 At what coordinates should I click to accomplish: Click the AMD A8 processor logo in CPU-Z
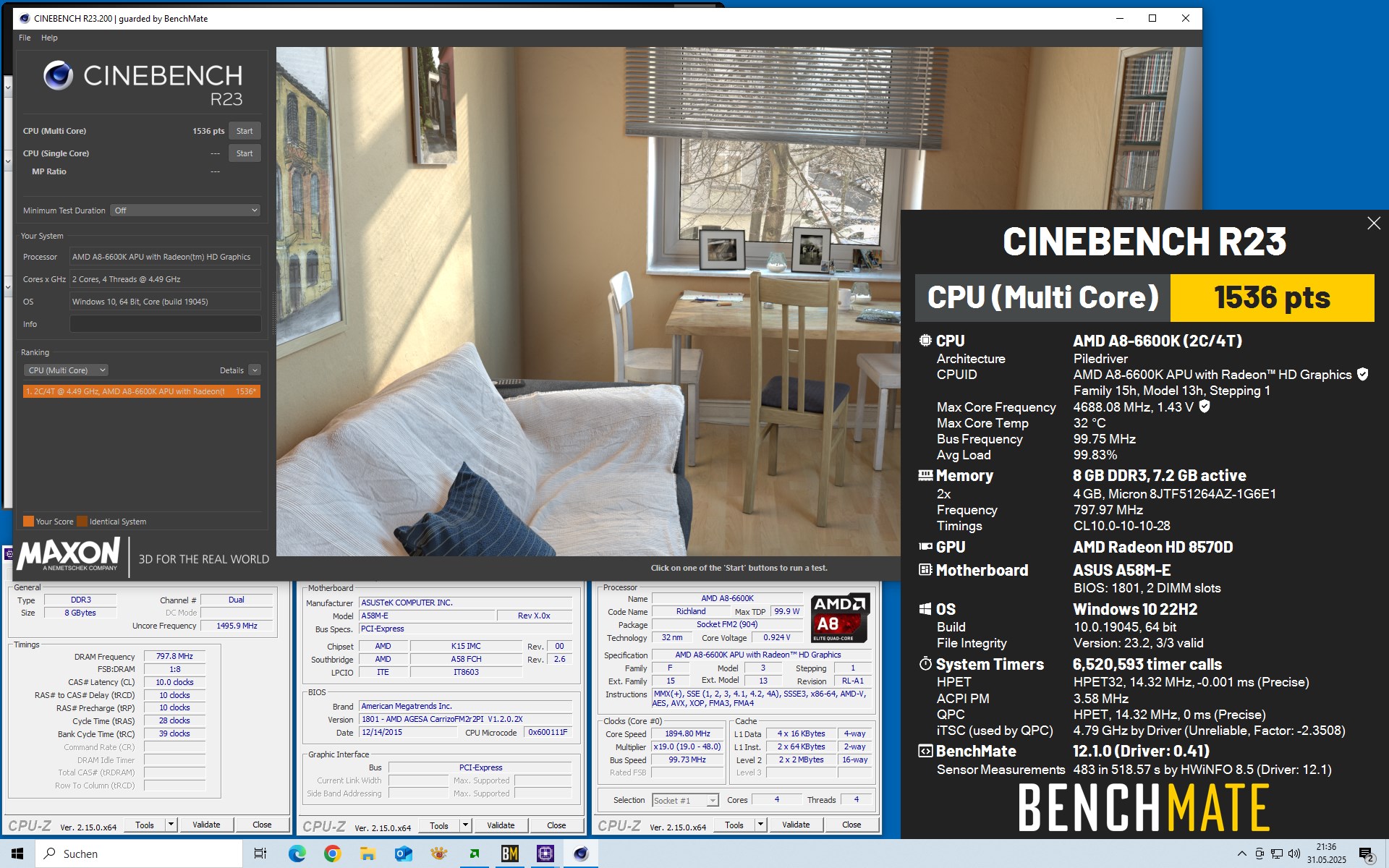coord(840,618)
